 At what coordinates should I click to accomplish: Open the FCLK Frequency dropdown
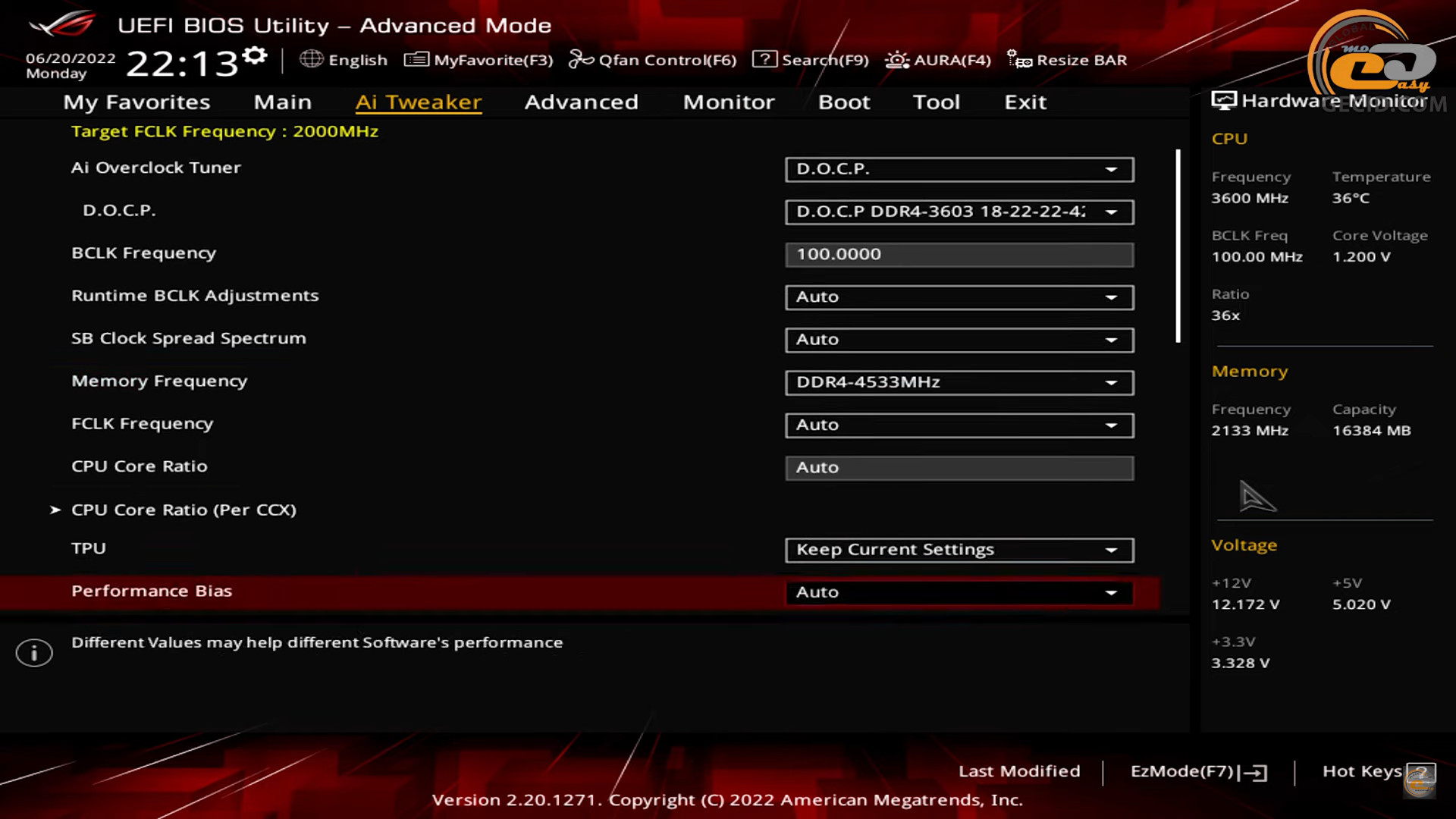(959, 425)
